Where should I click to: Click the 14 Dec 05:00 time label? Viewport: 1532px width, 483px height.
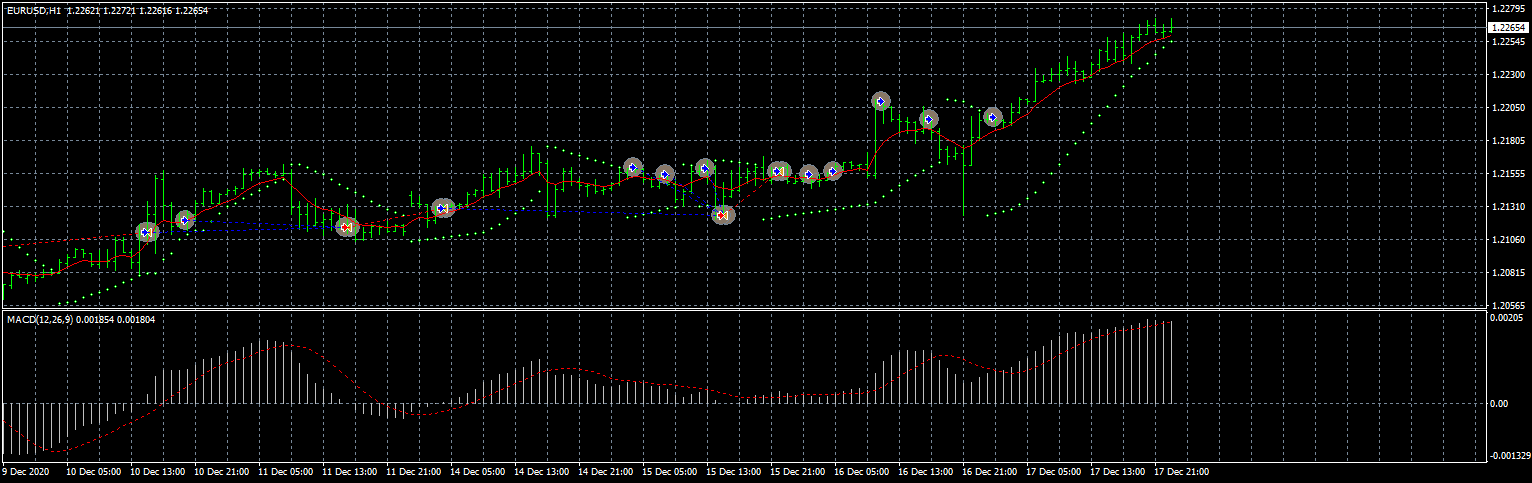[478, 470]
